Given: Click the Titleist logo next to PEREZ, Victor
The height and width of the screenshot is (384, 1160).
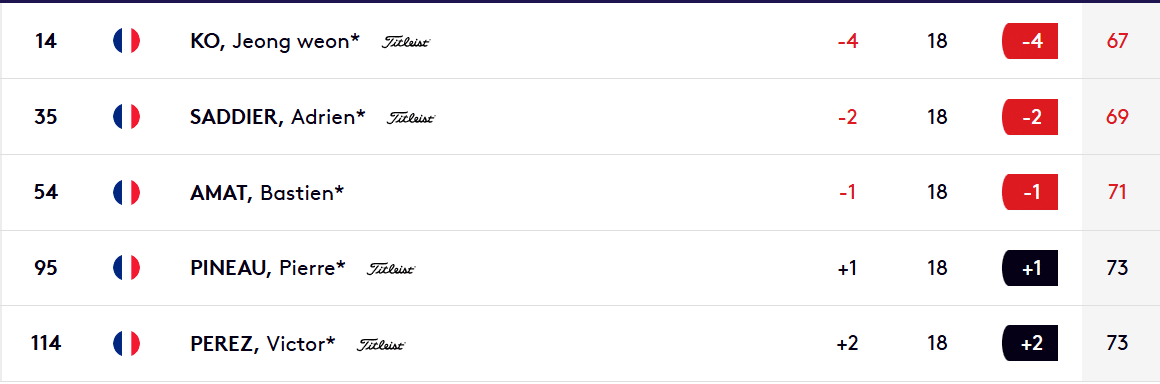Looking at the screenshot, I should coord(382,344).
